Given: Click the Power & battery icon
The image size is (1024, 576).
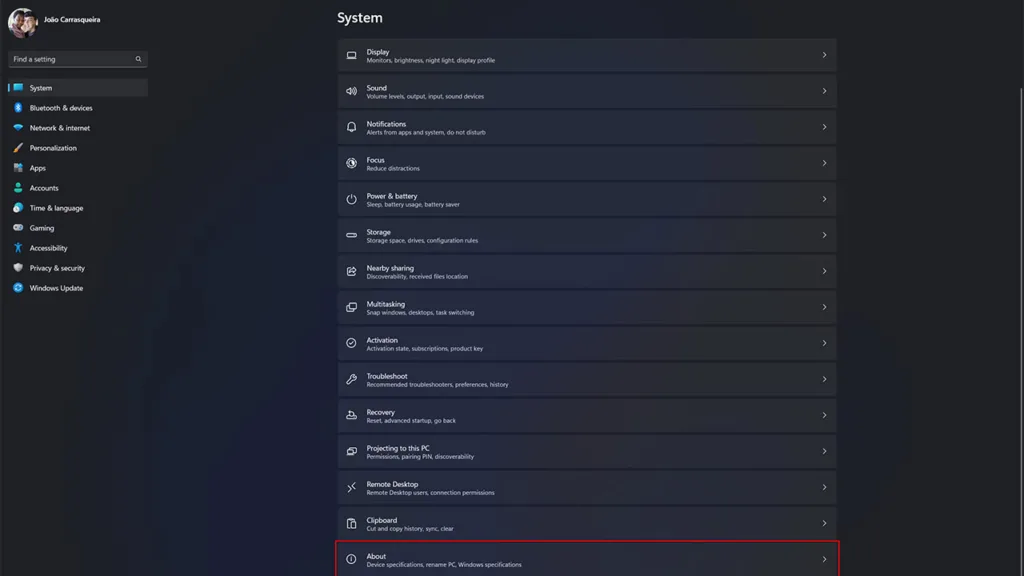Looking at the screenshot, I should point(351,199).
